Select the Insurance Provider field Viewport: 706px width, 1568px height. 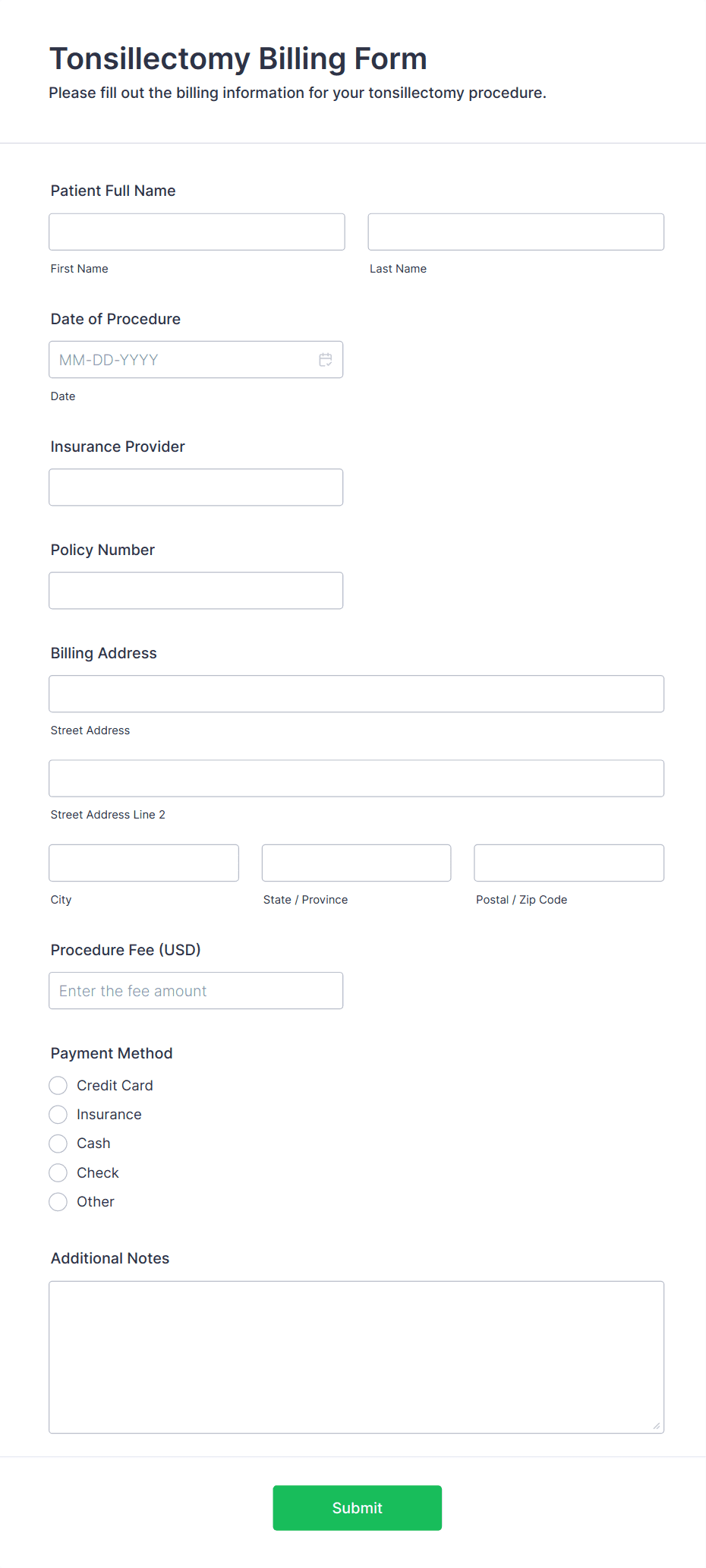click(196, 487)
